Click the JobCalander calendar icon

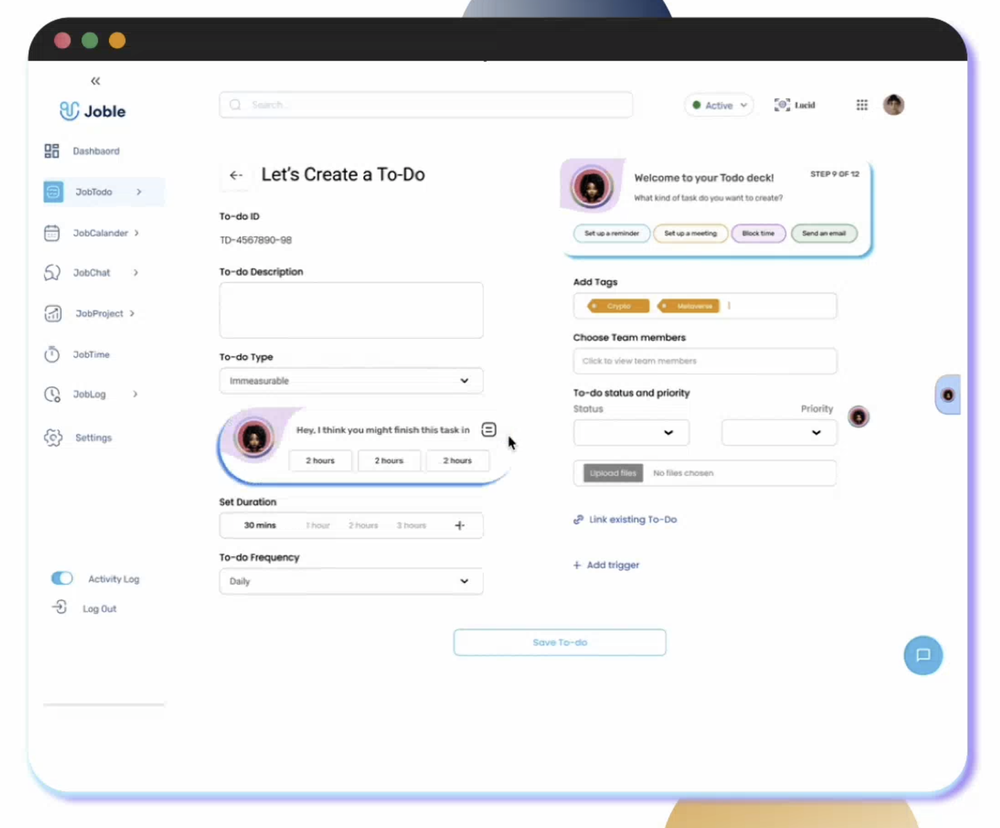click(52, 233)
